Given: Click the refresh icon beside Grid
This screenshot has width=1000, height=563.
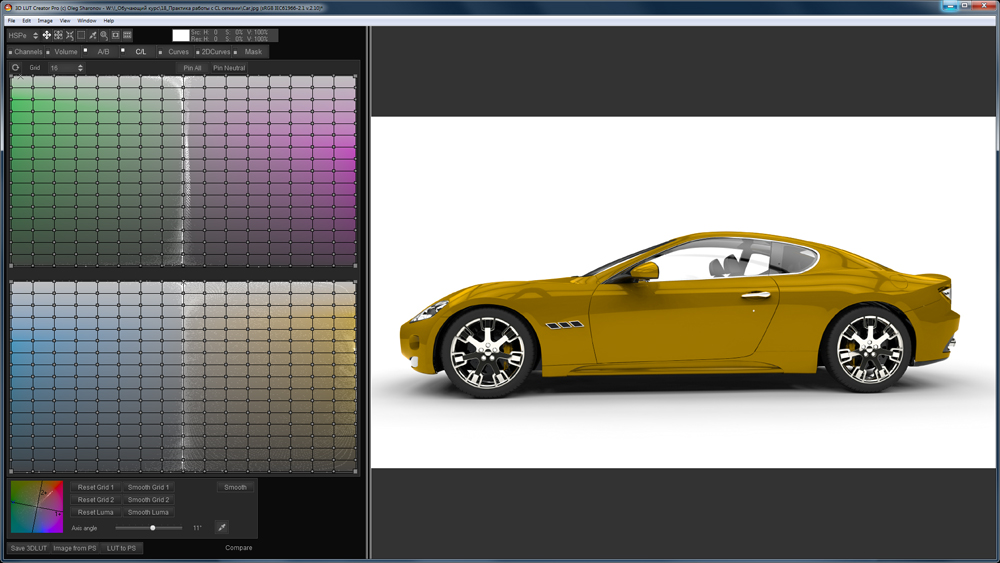Looking at the screenshot, I should click(x=15, y=68).
